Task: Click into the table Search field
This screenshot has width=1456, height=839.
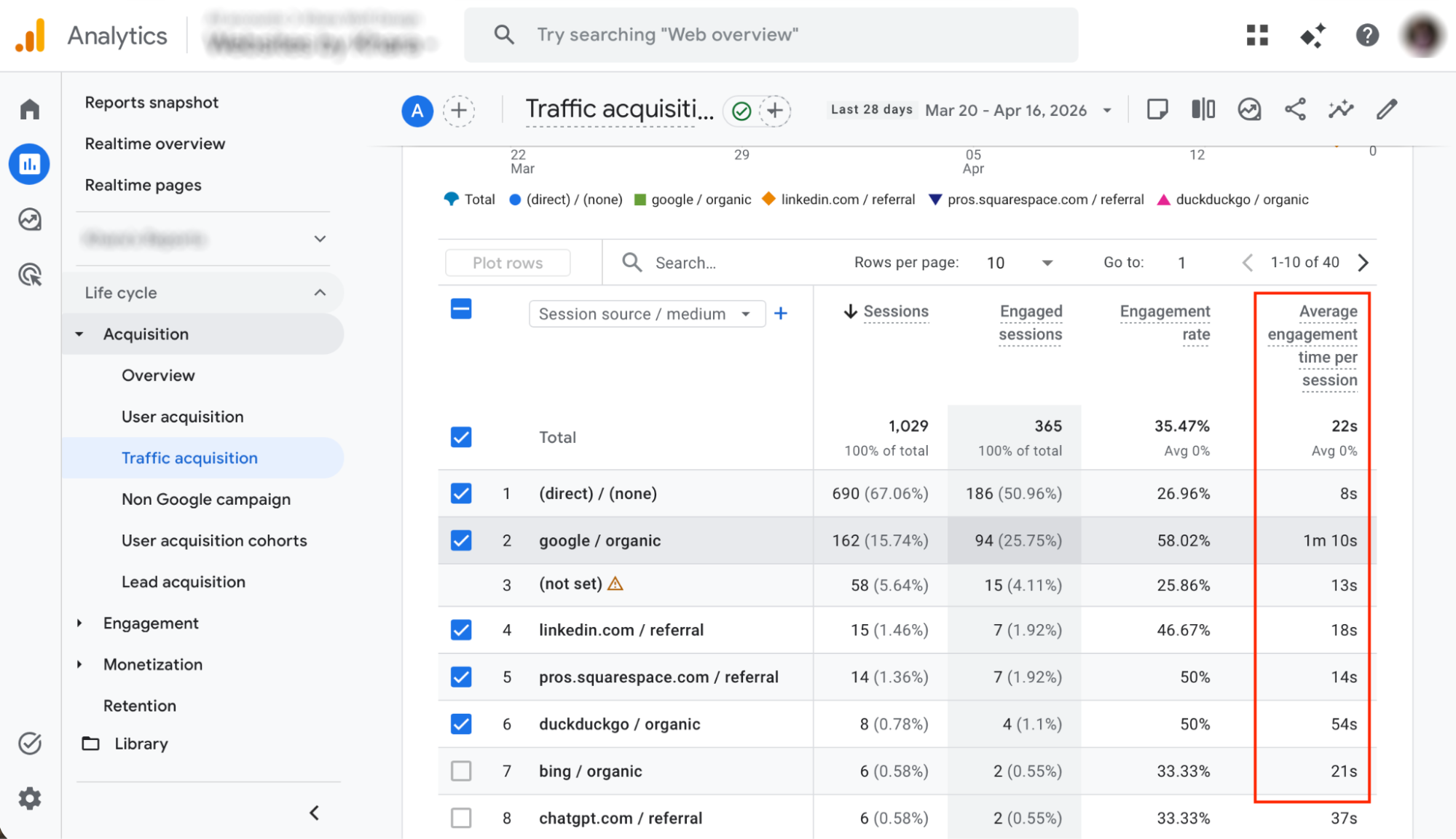Action: coord(699,262)
